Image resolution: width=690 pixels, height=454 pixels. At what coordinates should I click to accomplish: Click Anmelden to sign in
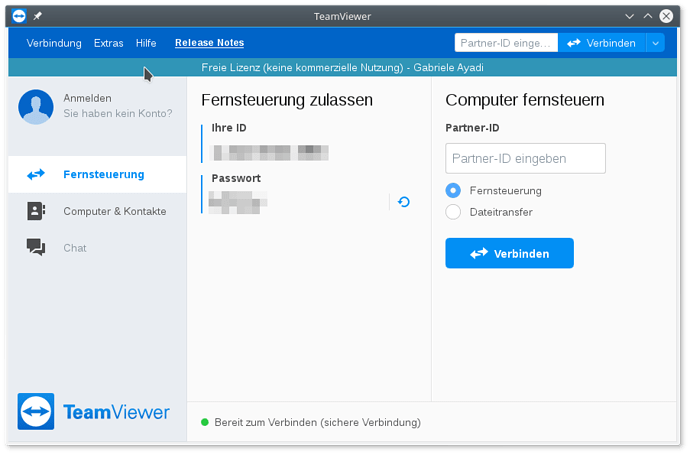pyautogui.click(x=87, y=98)
